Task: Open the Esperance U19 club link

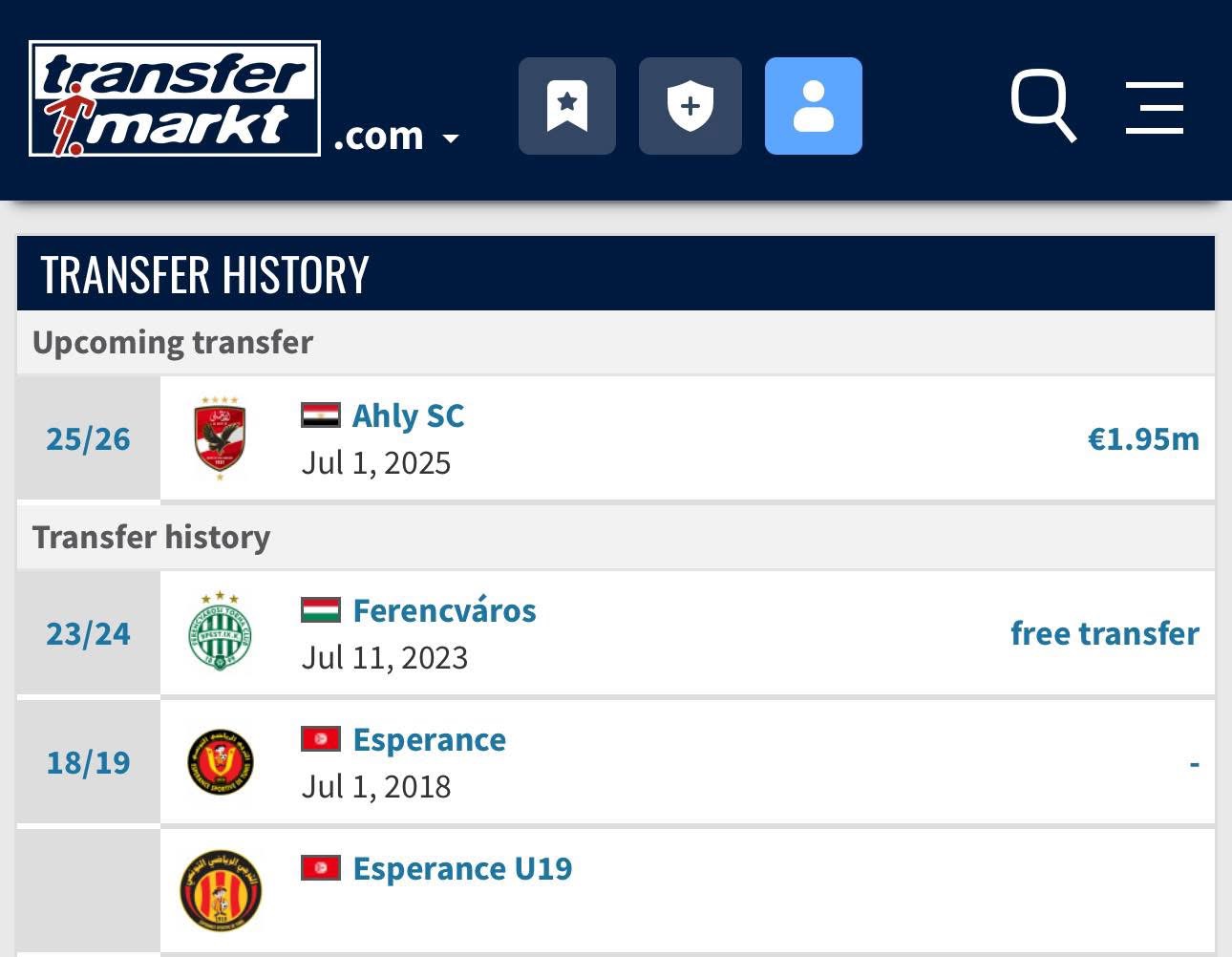Action: pos(462,869)
